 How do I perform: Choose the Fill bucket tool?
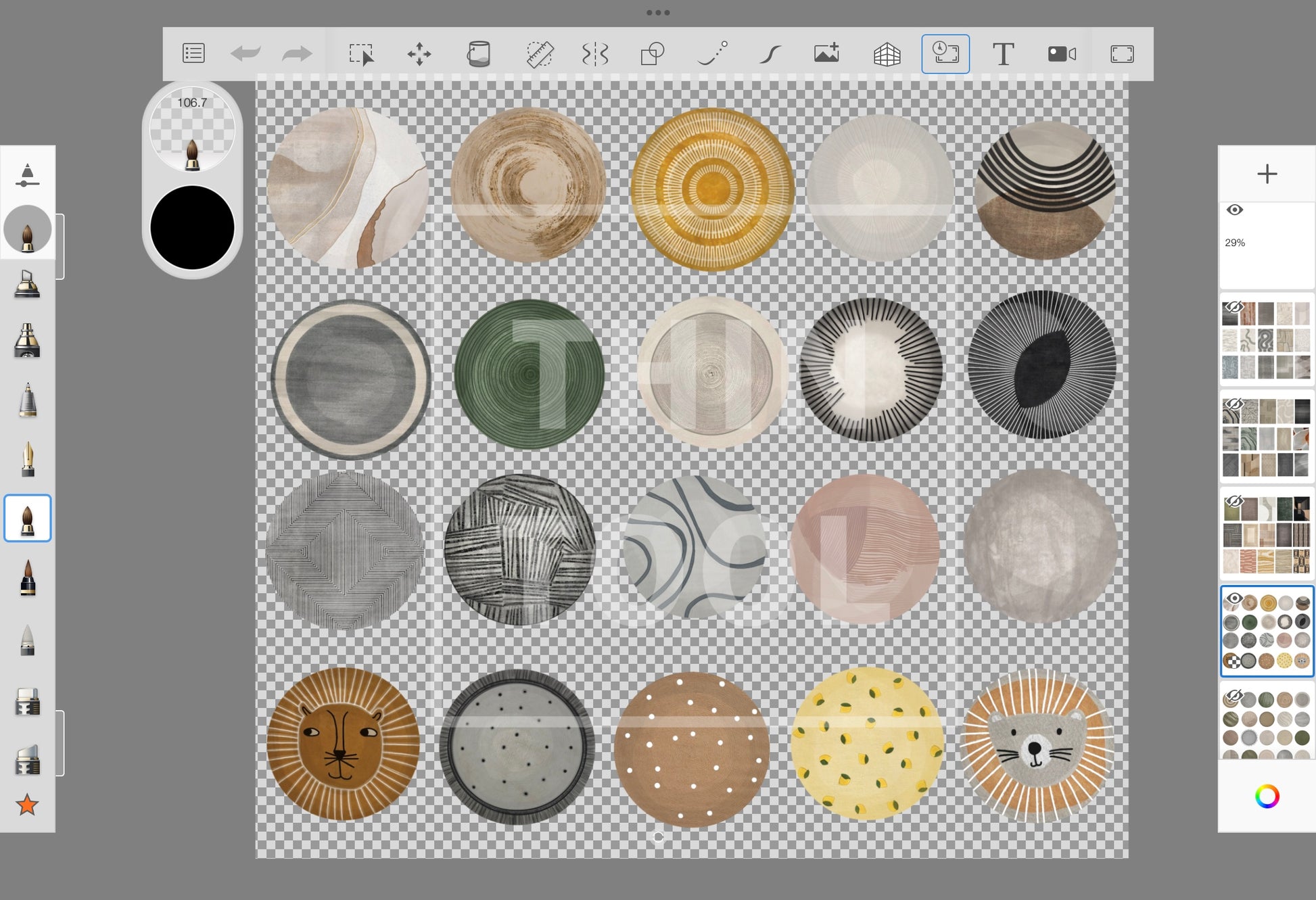click(x=479, y=53)
